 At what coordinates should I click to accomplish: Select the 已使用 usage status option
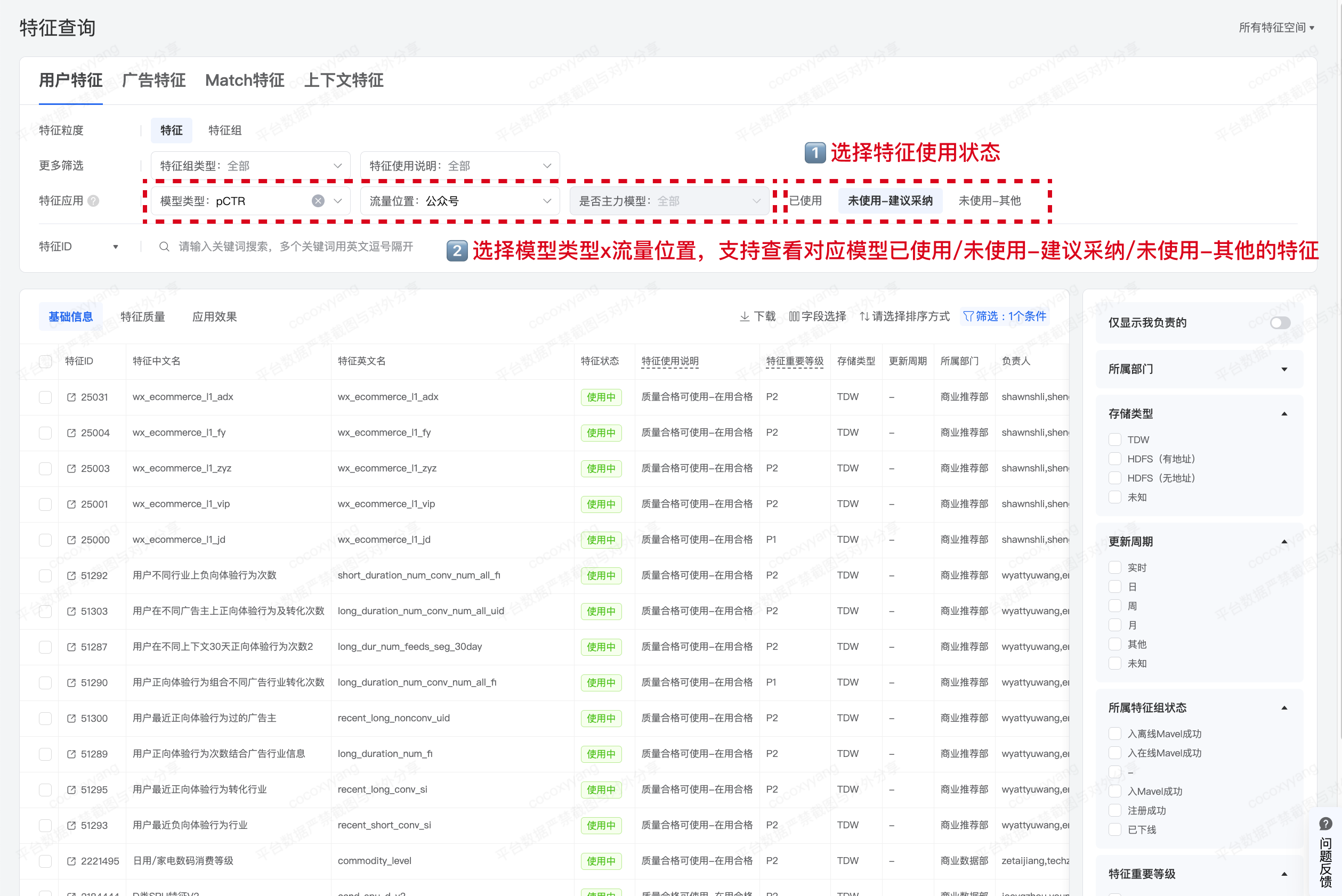click(x=805, y=201)
